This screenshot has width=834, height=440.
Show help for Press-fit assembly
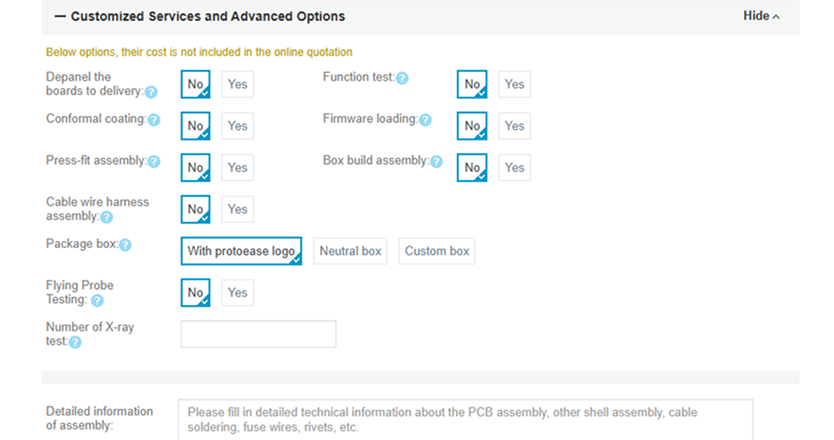click(154, 161)
